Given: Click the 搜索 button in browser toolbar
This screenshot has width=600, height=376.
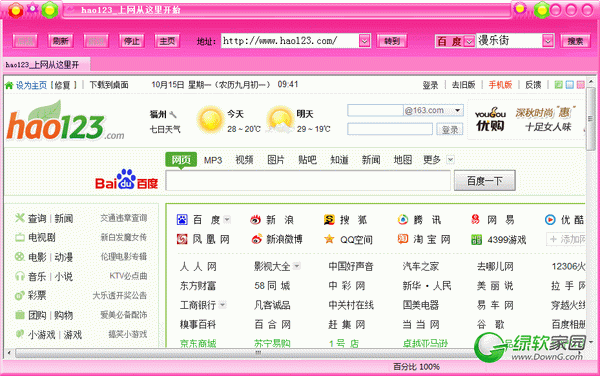Looking at the screenshot, I should click(575, 41).
